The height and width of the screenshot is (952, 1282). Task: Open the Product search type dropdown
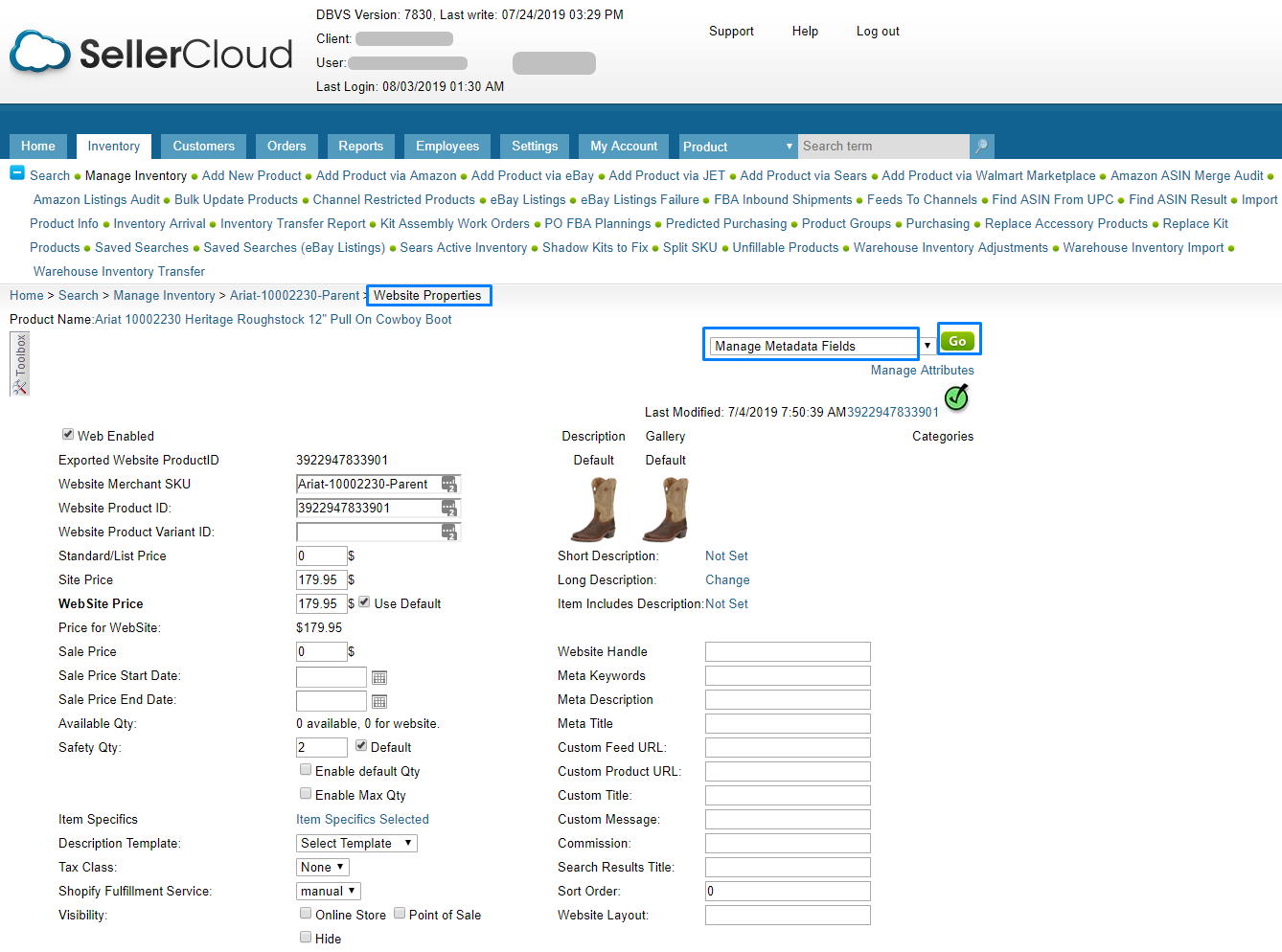[x=738, y=147]
